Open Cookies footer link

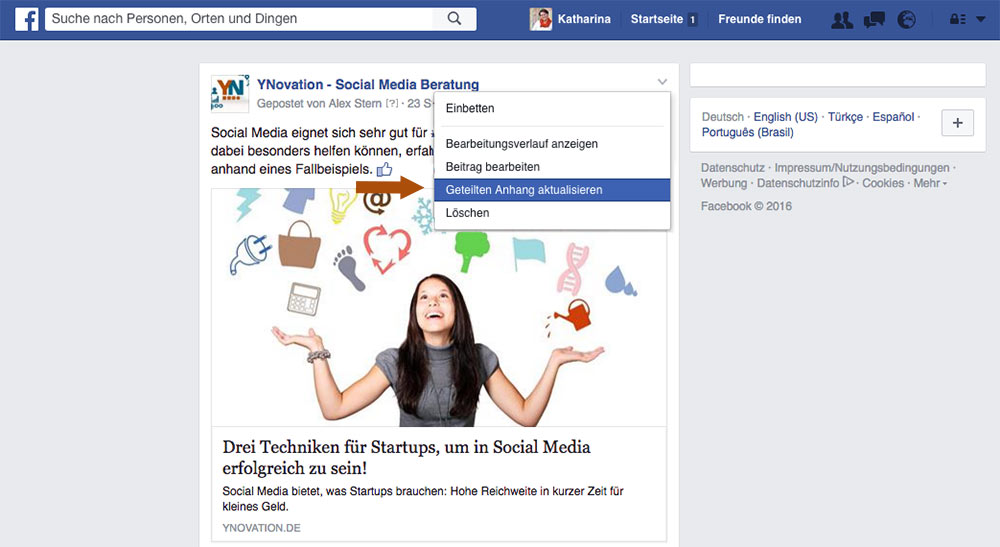point(883,183)
